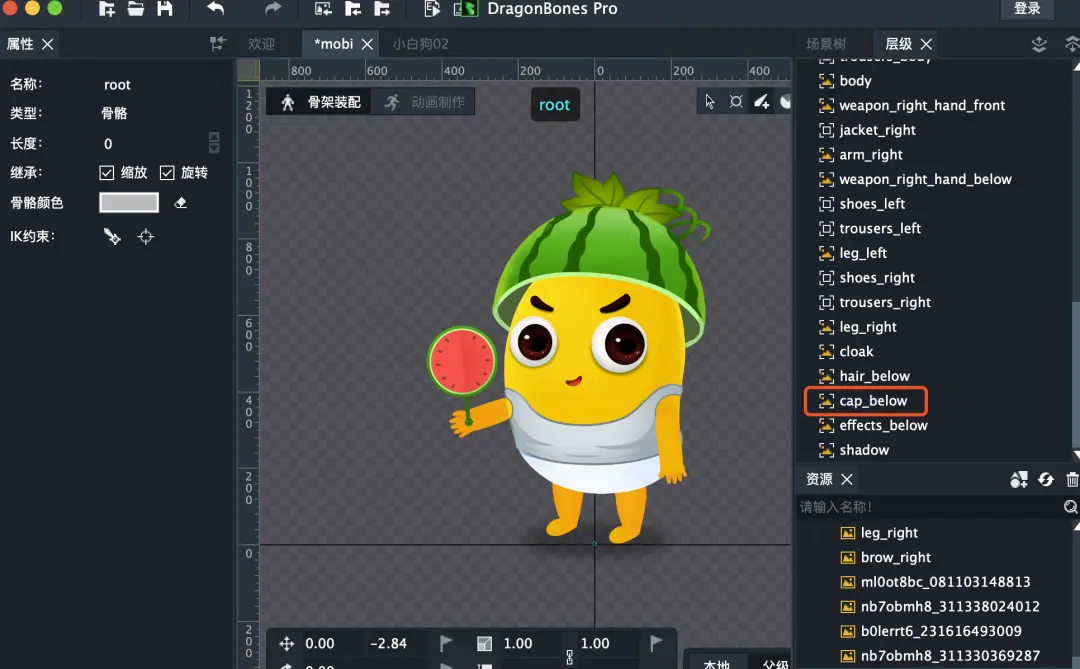Screen dimensions: 1080x669
Task: Collapse all layers via stacked layers icon
Action: click(1039, 44)
